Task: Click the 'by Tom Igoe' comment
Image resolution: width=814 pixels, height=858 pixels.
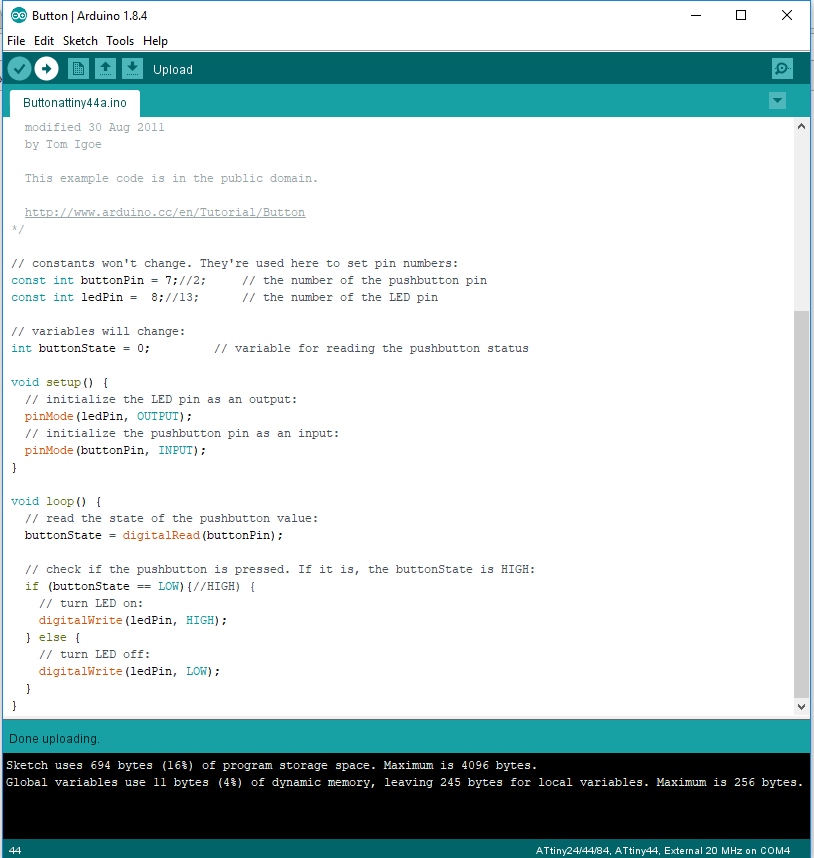Action: pos(63,144)
